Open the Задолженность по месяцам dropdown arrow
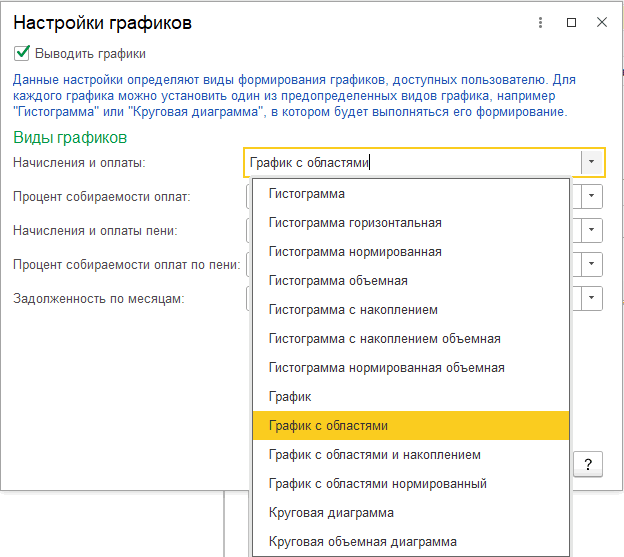624x557 pixels. 592,298
